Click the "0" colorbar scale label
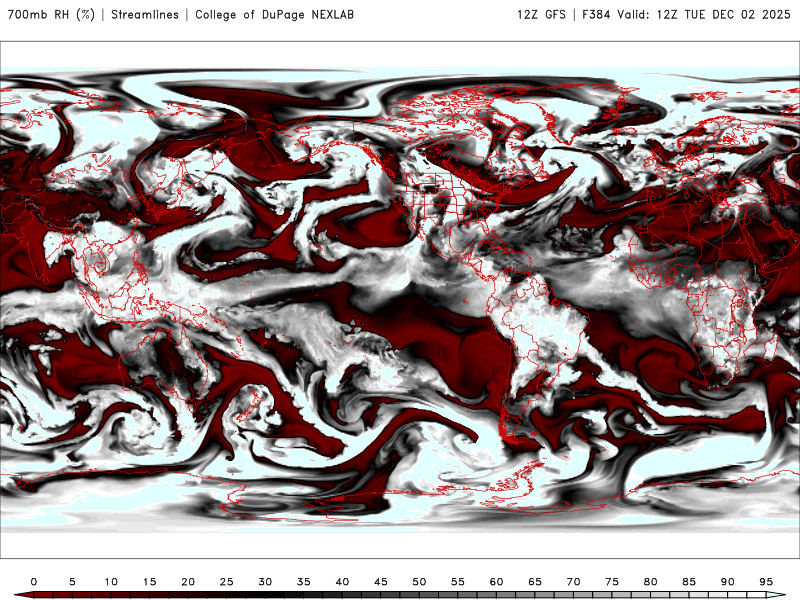 point(34,582)
